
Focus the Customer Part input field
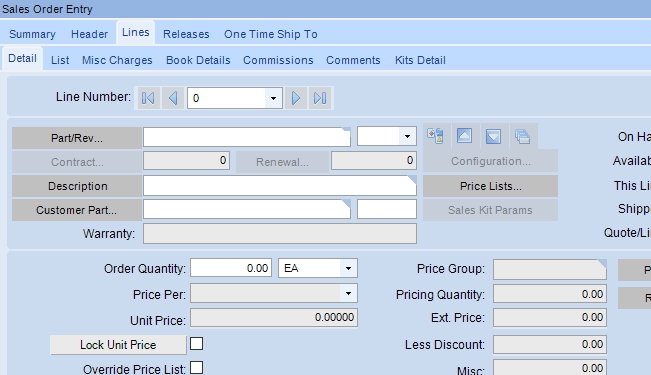pyautogui.click(x=247, y=209)
